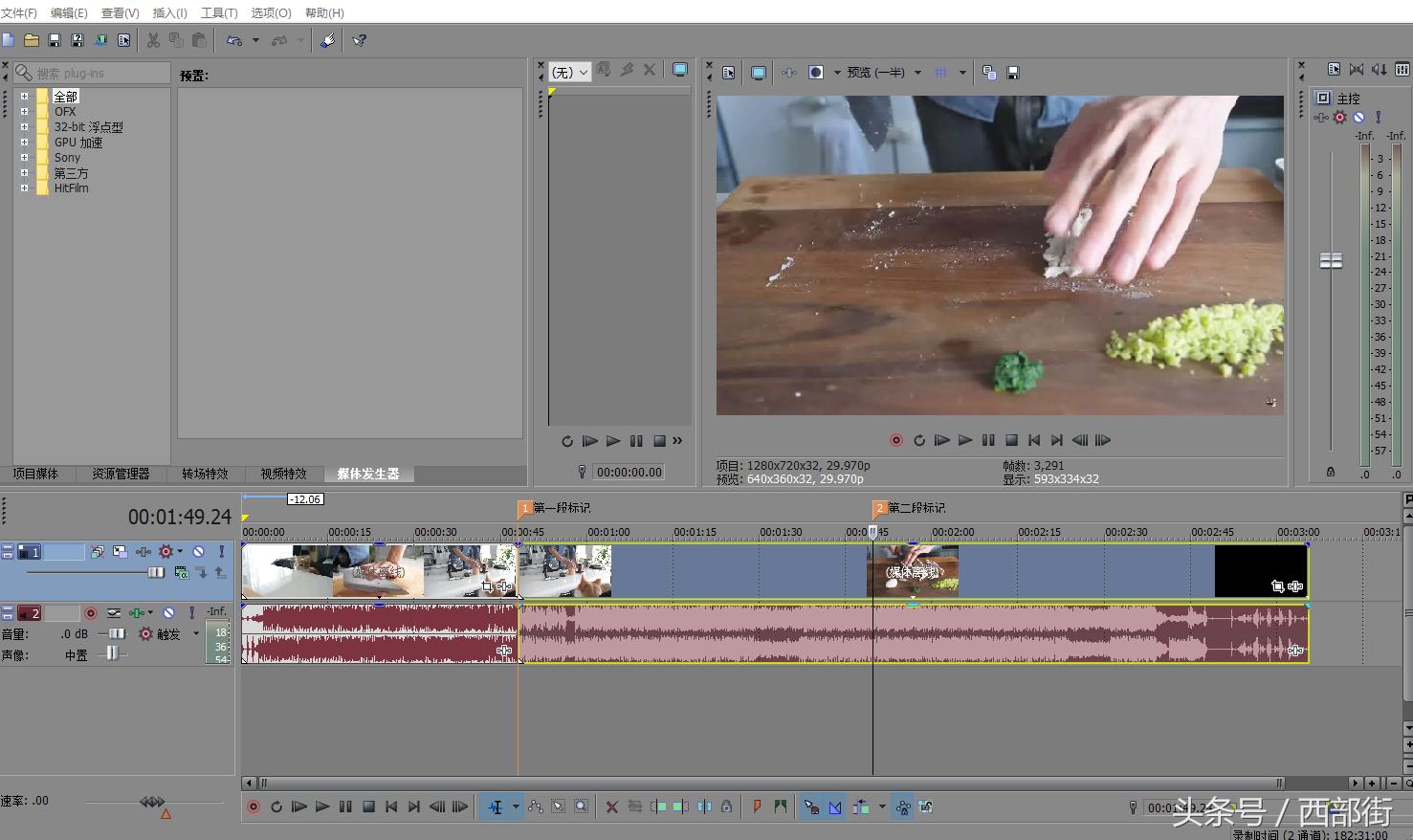Click Play in the timeline transport bar

coord(322,807)
